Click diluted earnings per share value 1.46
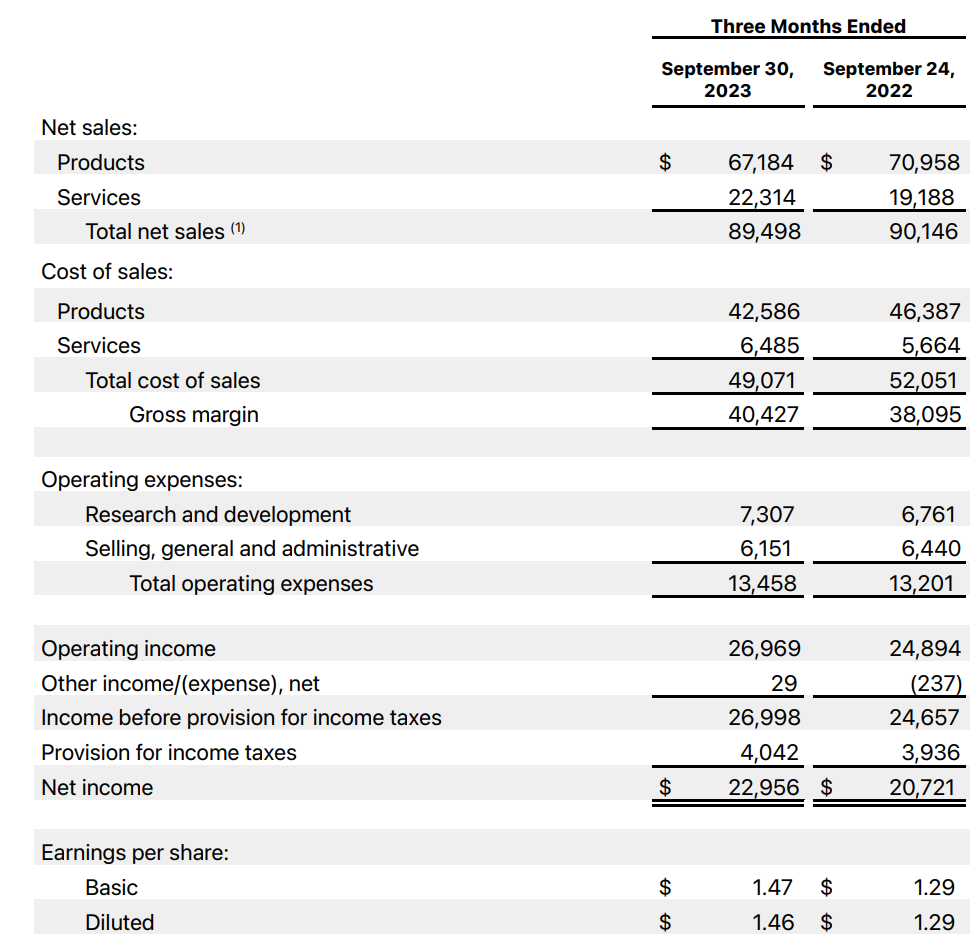The width and height of the screenshot is (970, 942). click(x=772, y=922)
